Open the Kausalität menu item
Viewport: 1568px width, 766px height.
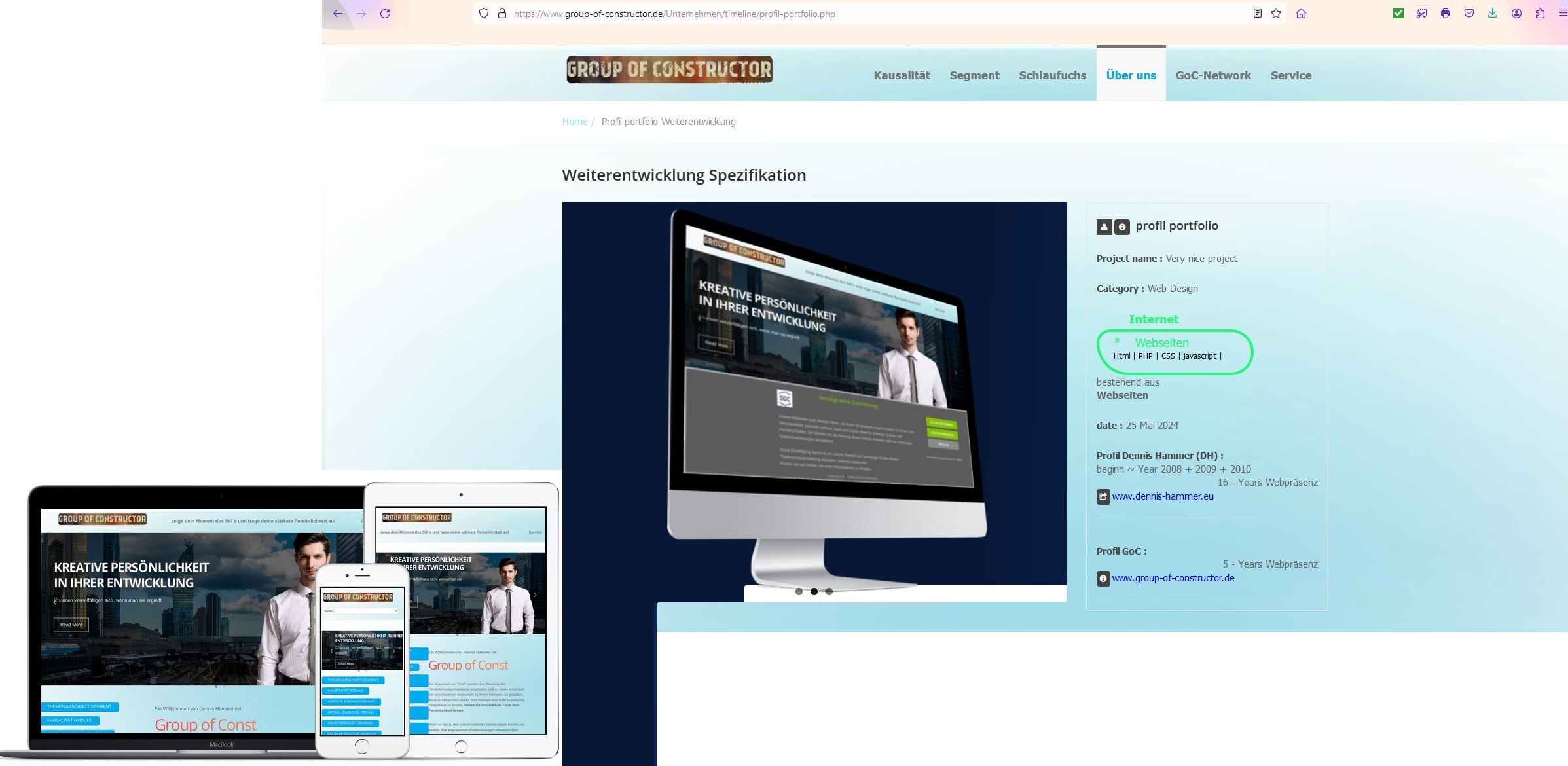(902, 75)
